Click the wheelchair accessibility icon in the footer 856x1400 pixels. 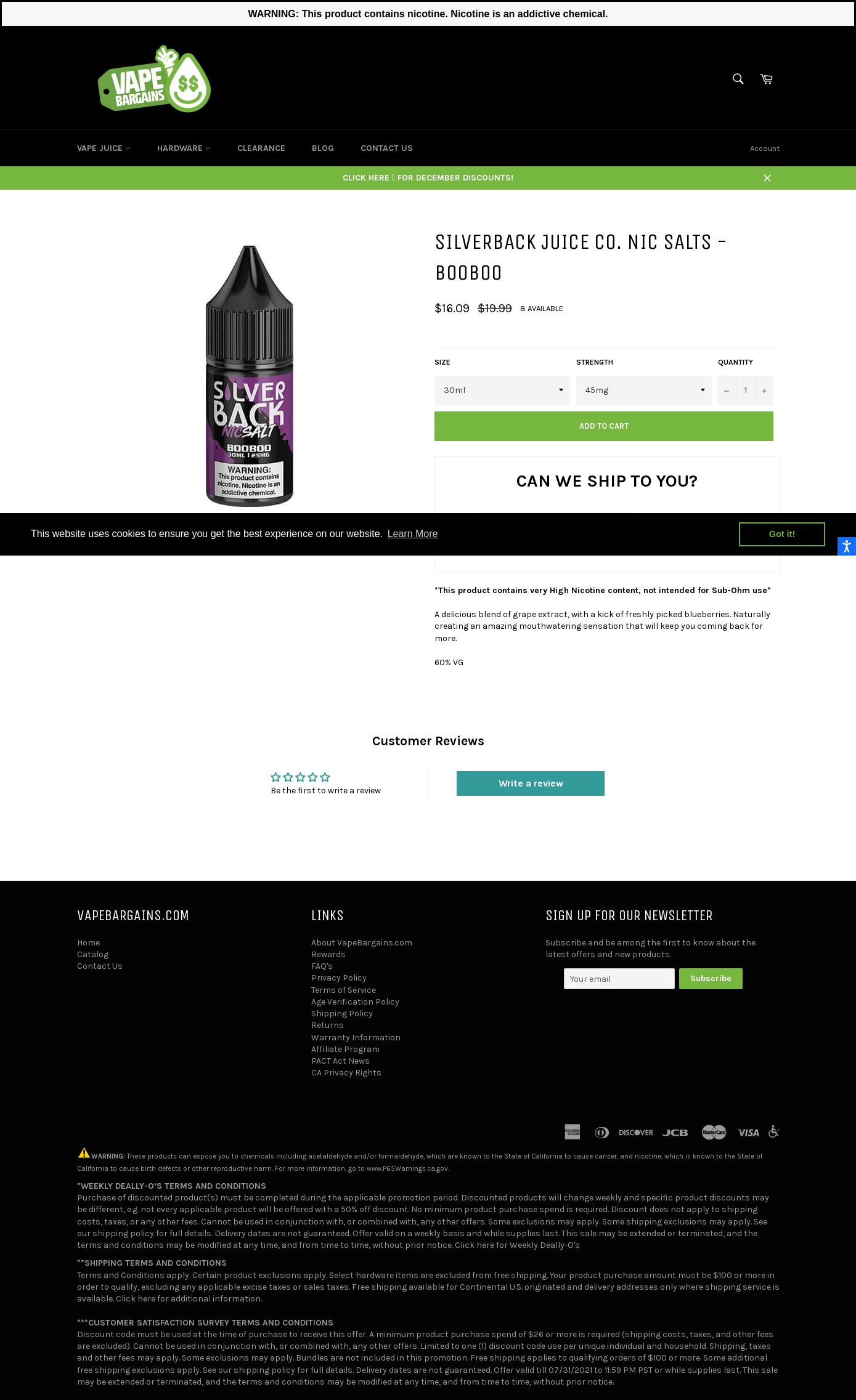[x=774, y=1131]
